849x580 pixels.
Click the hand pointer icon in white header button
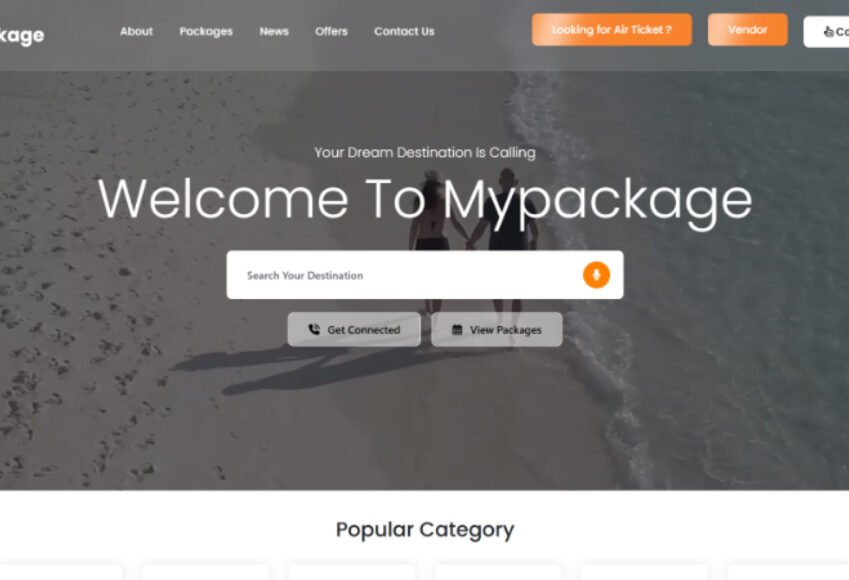click(828, 32)
